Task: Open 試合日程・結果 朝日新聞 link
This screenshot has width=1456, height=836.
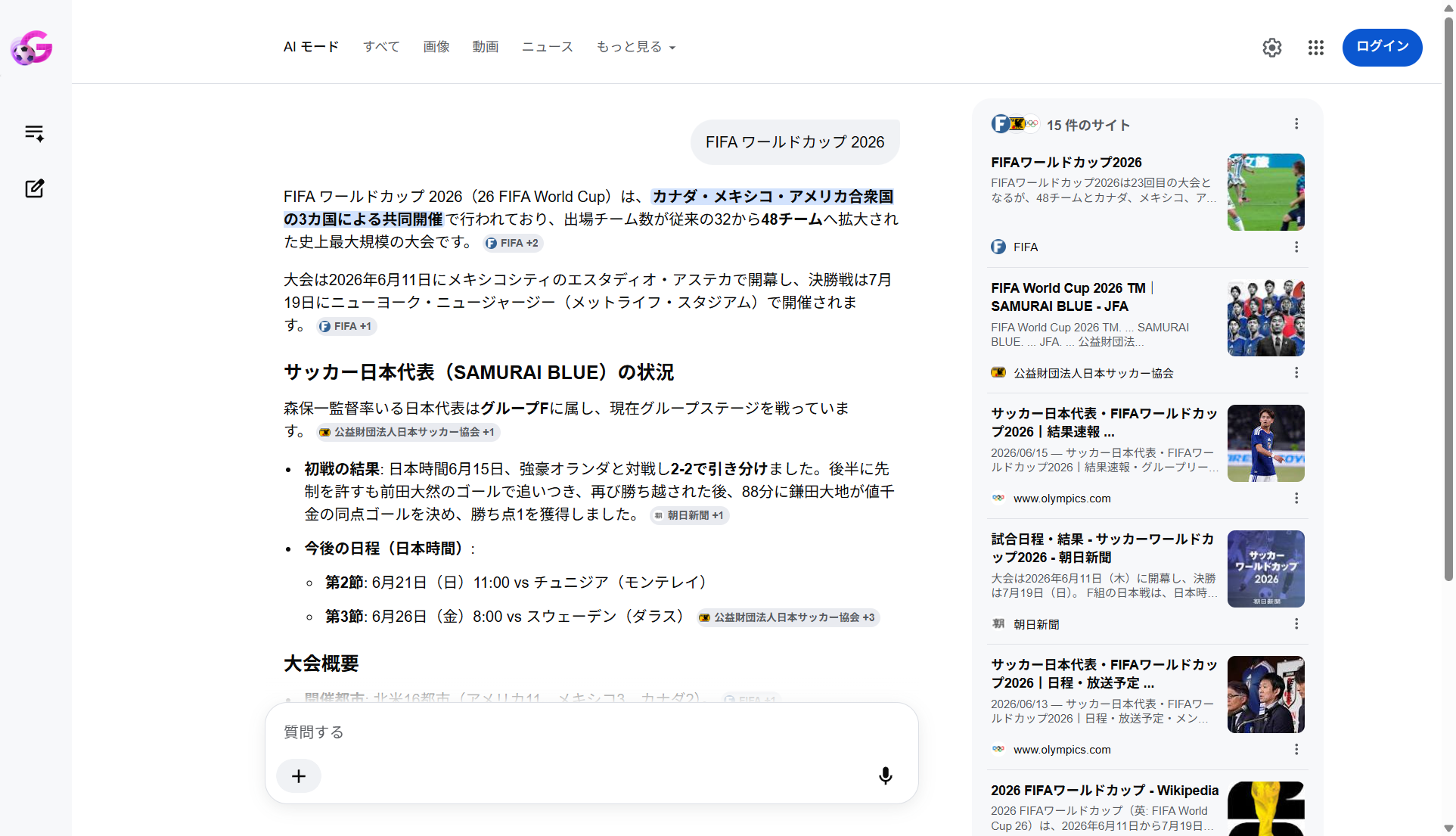Action: pyautogui.click(x=1103, y=549)
